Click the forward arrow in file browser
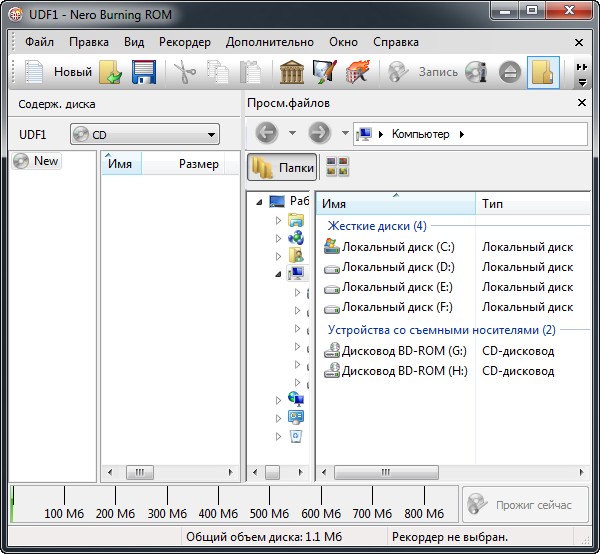 [x=319, y=133]
